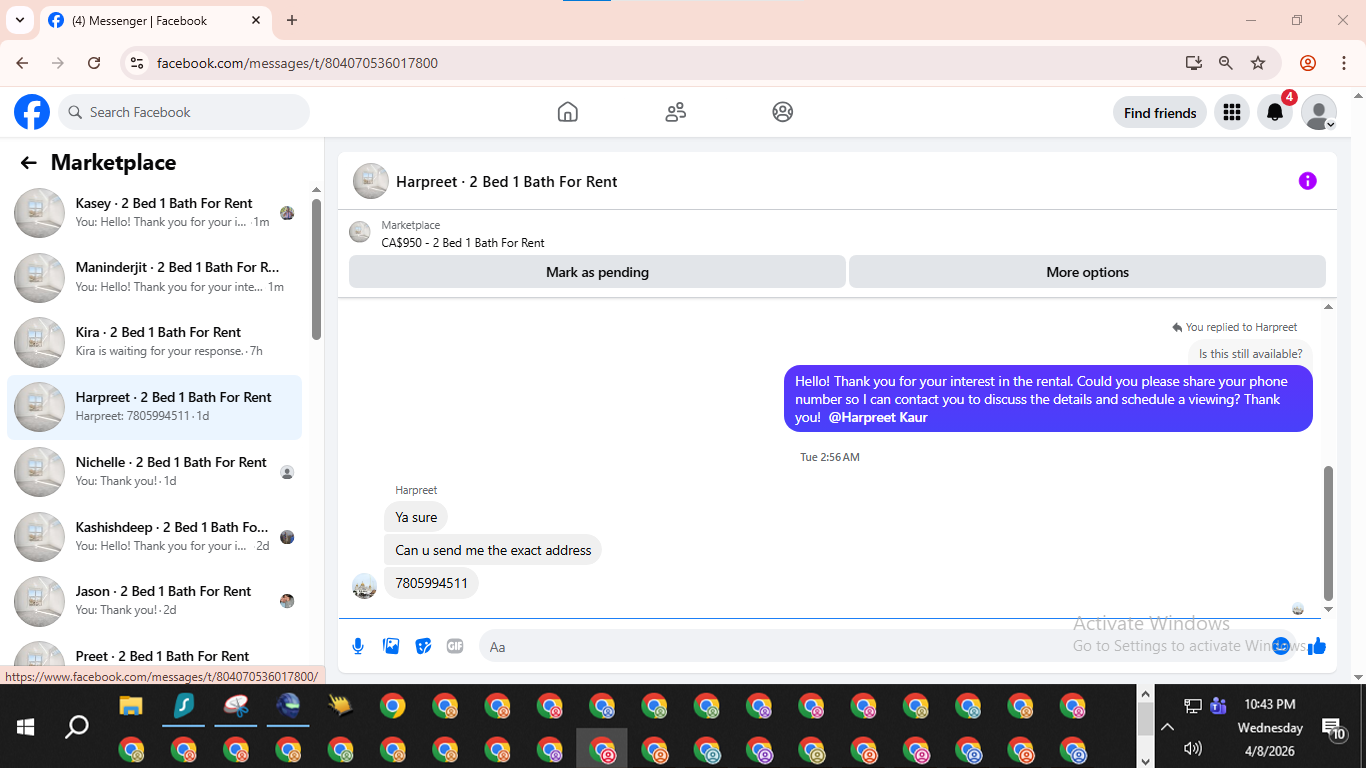Click the 'Is this still available?' replied message
This screenshot has width=1366, height=768.
click(1251, 354)
